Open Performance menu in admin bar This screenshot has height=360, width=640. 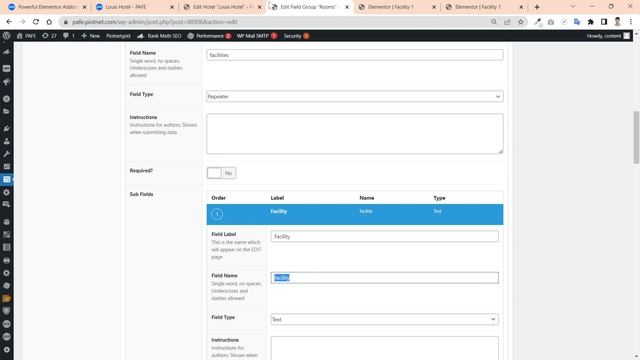tap(209, 36)
